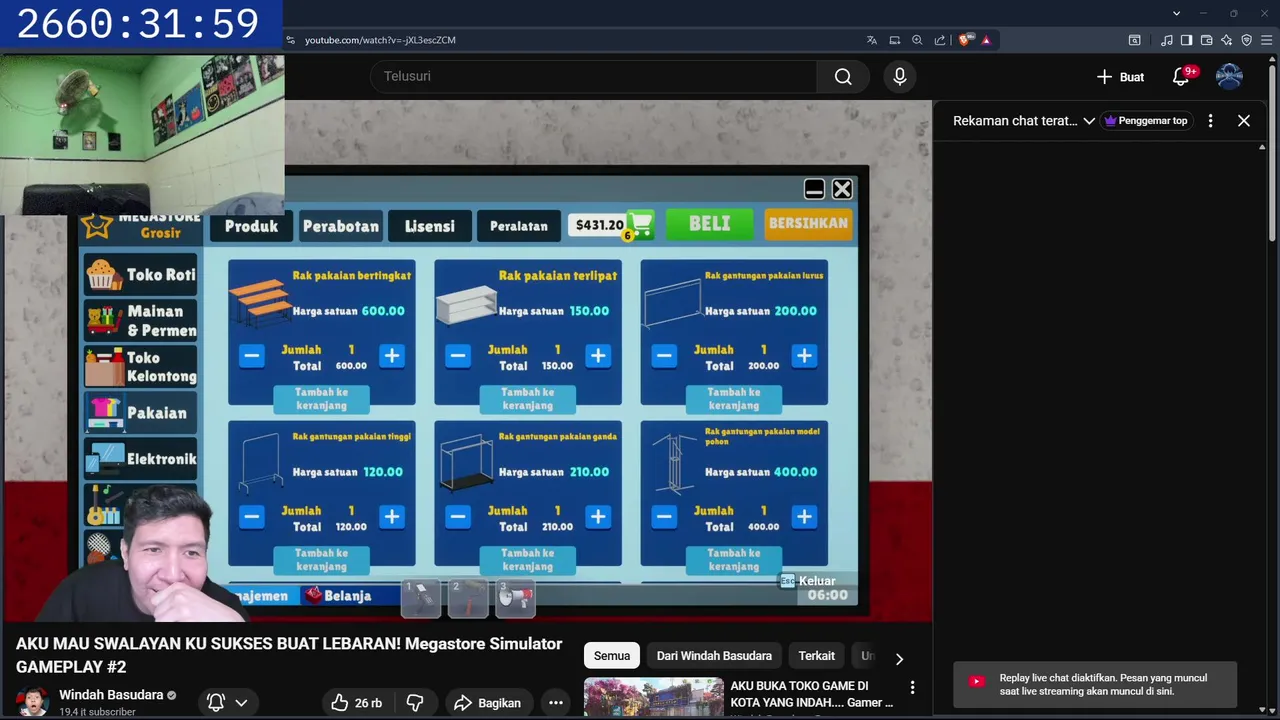
Task: Open live chat options three-dot menu
Action: (x=1210, y=121)
